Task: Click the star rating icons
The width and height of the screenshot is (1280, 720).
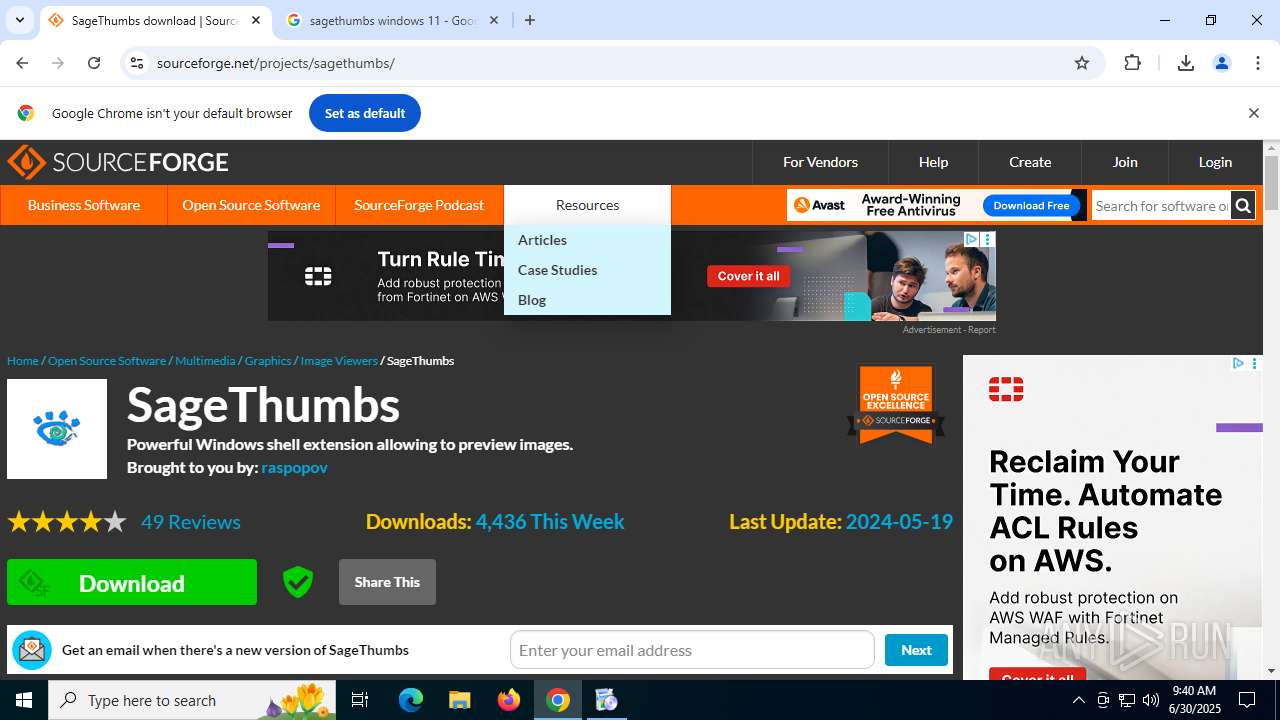Action: (67, 522)
